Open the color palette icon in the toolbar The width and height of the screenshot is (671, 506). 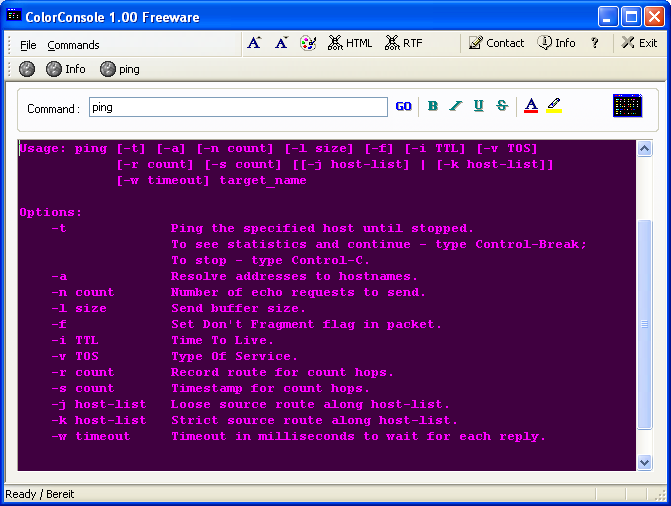tap(308, 43)
